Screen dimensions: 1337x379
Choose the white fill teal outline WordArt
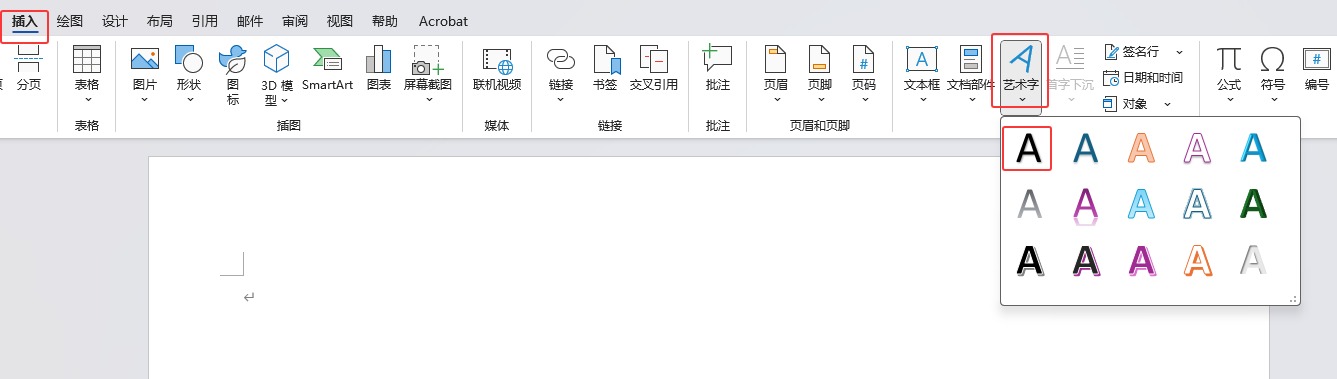coord(1197,204)
